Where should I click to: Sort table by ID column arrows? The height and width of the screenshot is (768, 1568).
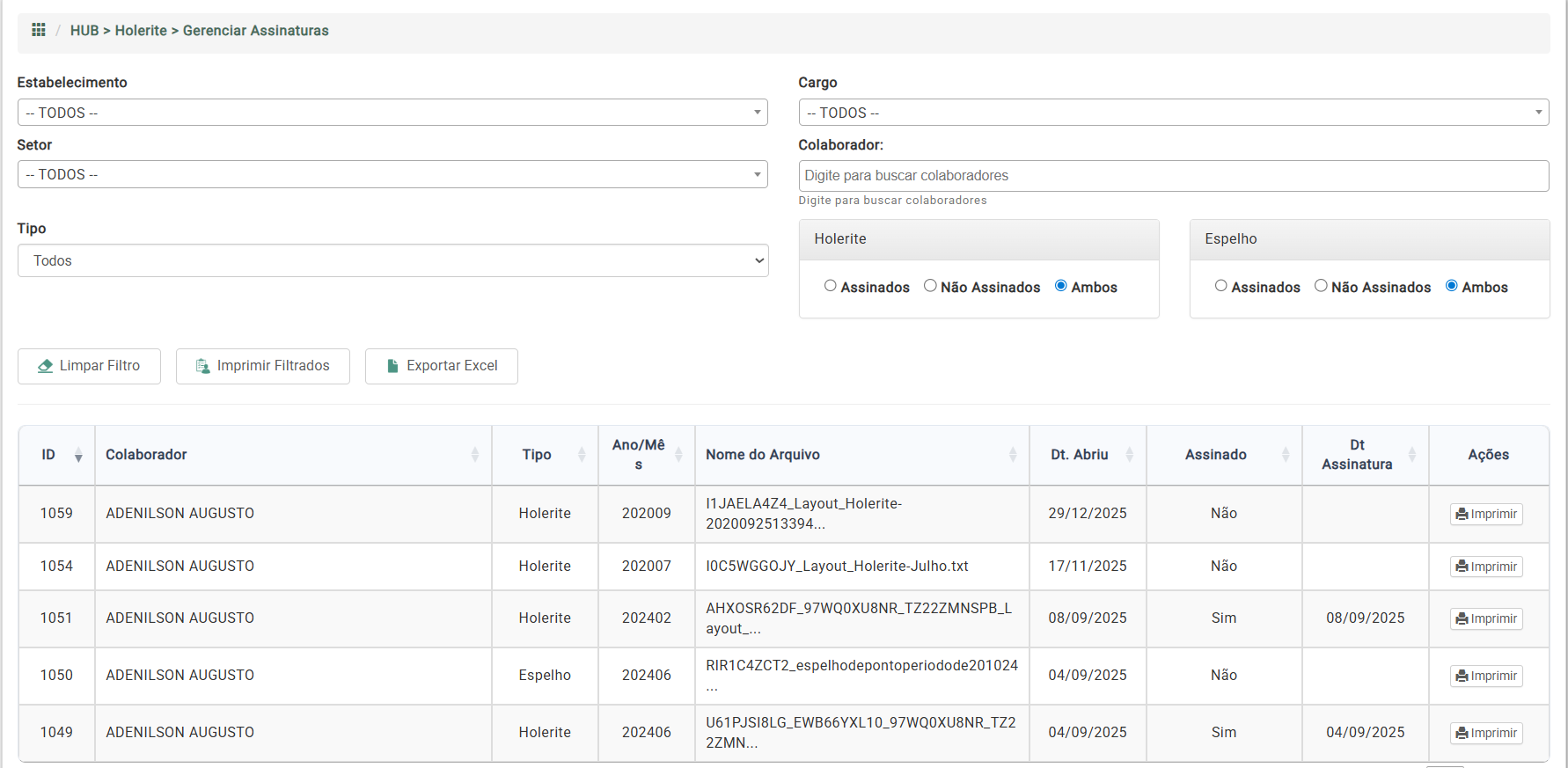78,455
